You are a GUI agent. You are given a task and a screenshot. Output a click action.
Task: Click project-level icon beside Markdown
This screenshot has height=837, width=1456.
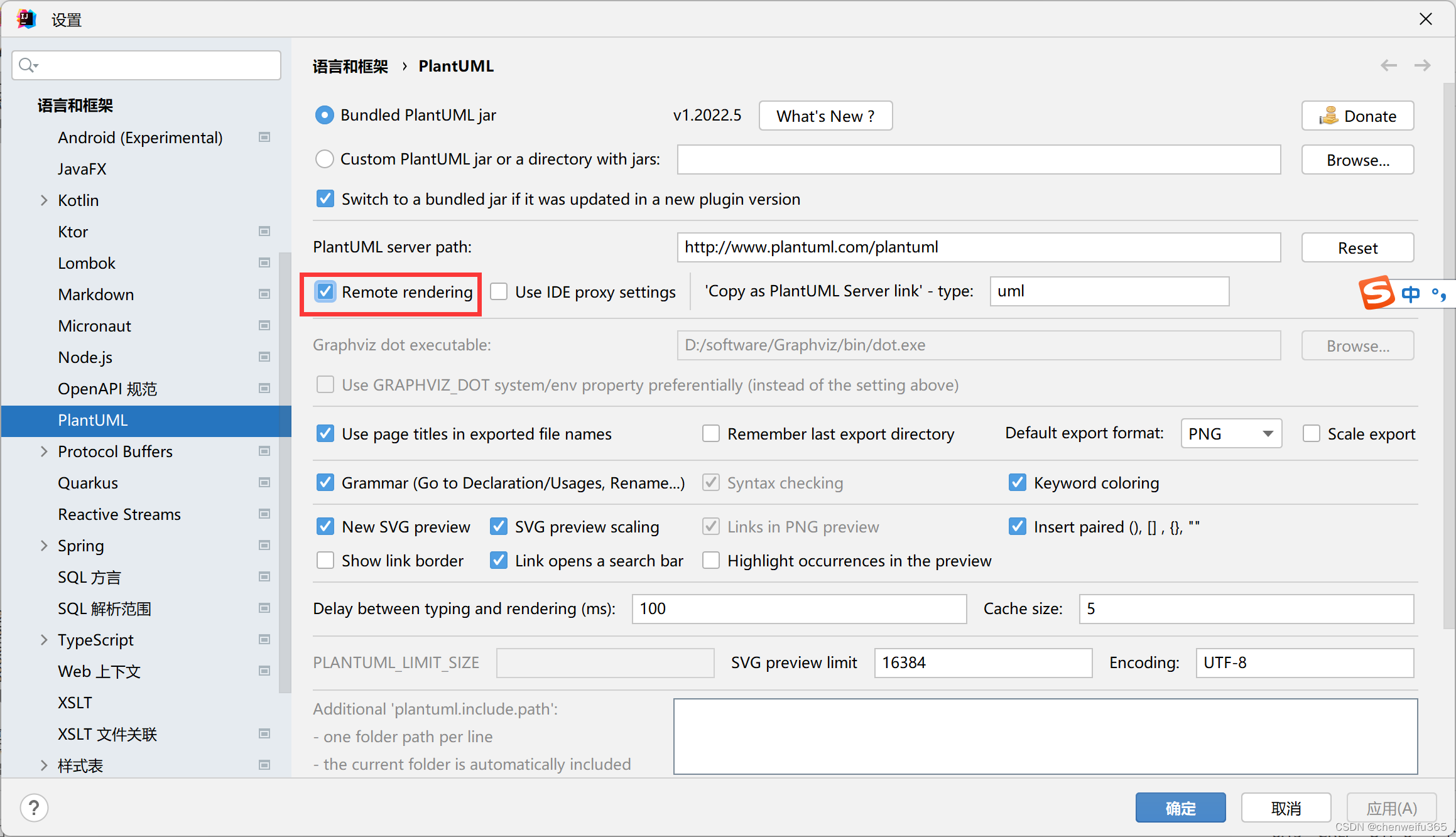pyautogui.click(x=264, y=294)
